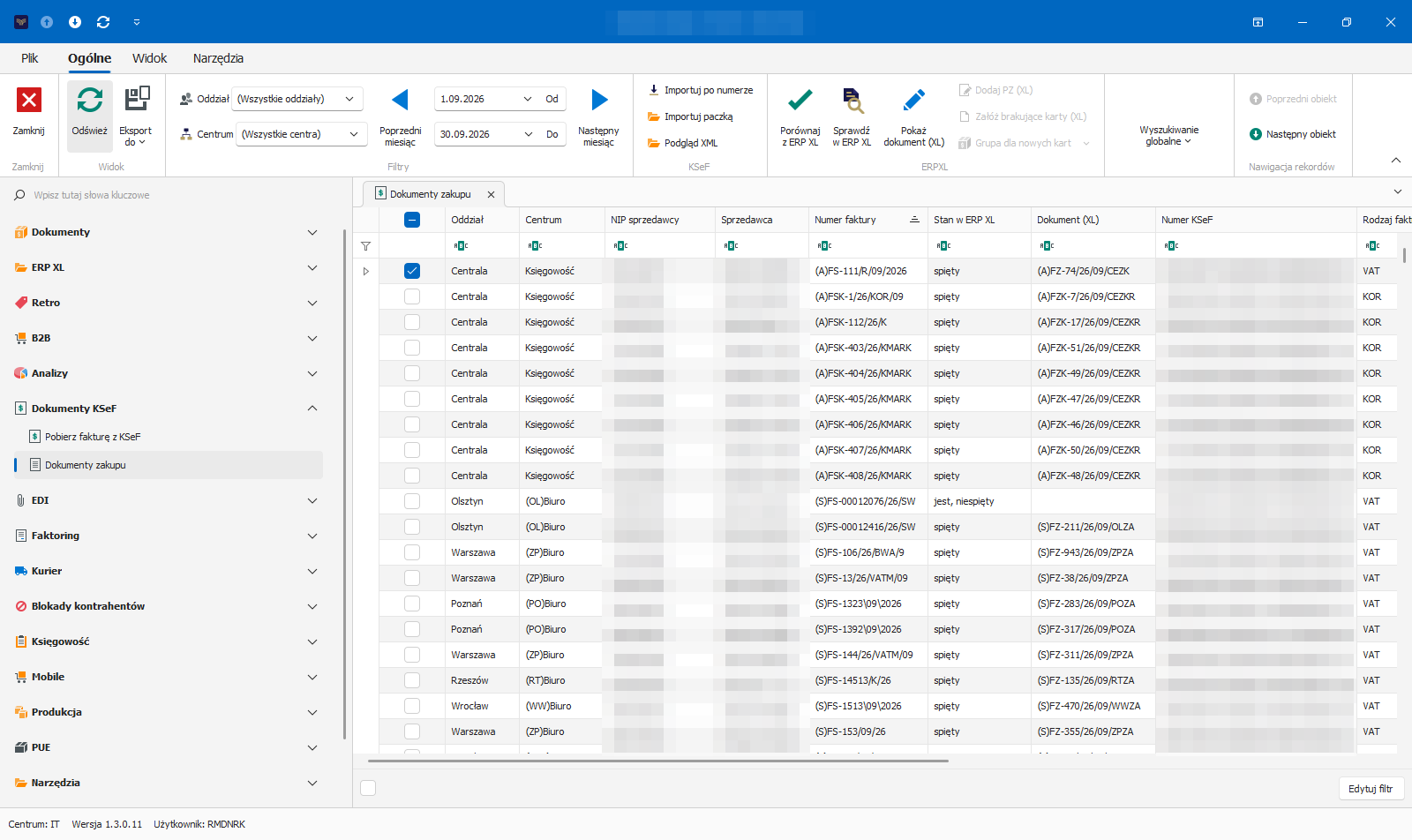Run Porównaj z ERP XL

800,116
